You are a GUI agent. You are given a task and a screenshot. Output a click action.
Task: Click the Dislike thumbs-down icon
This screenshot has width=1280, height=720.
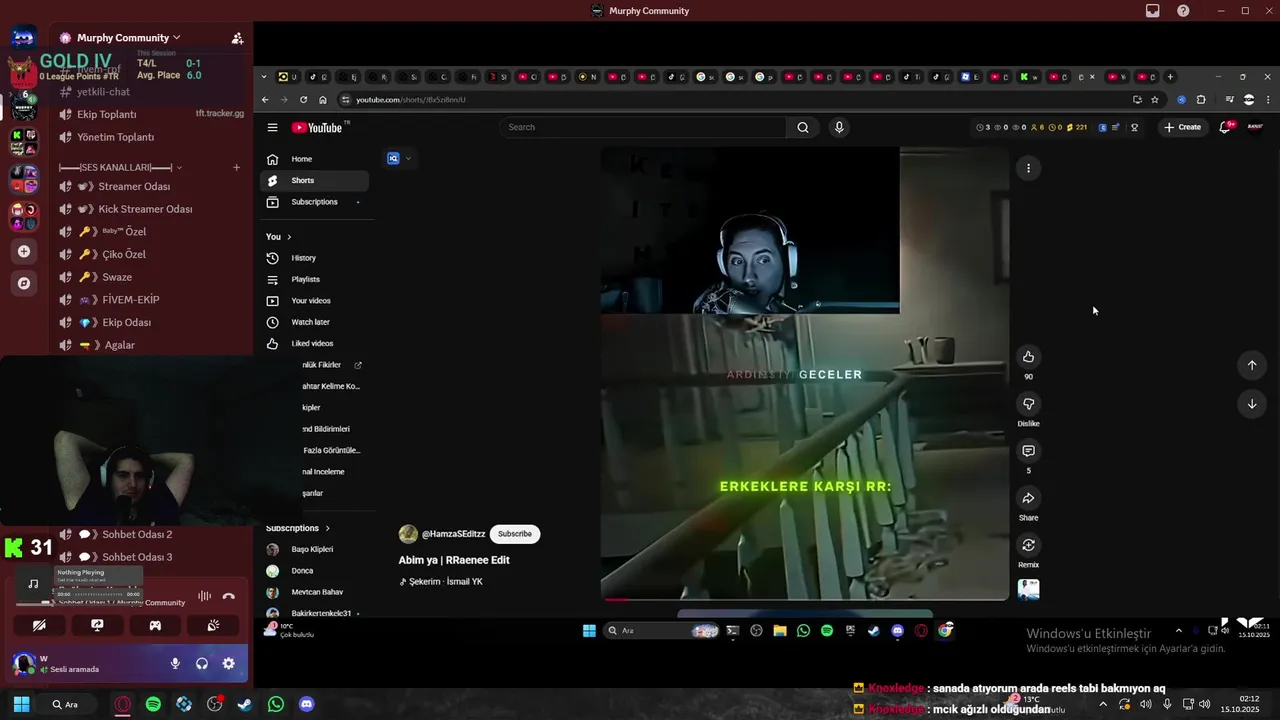[1028, 404]
